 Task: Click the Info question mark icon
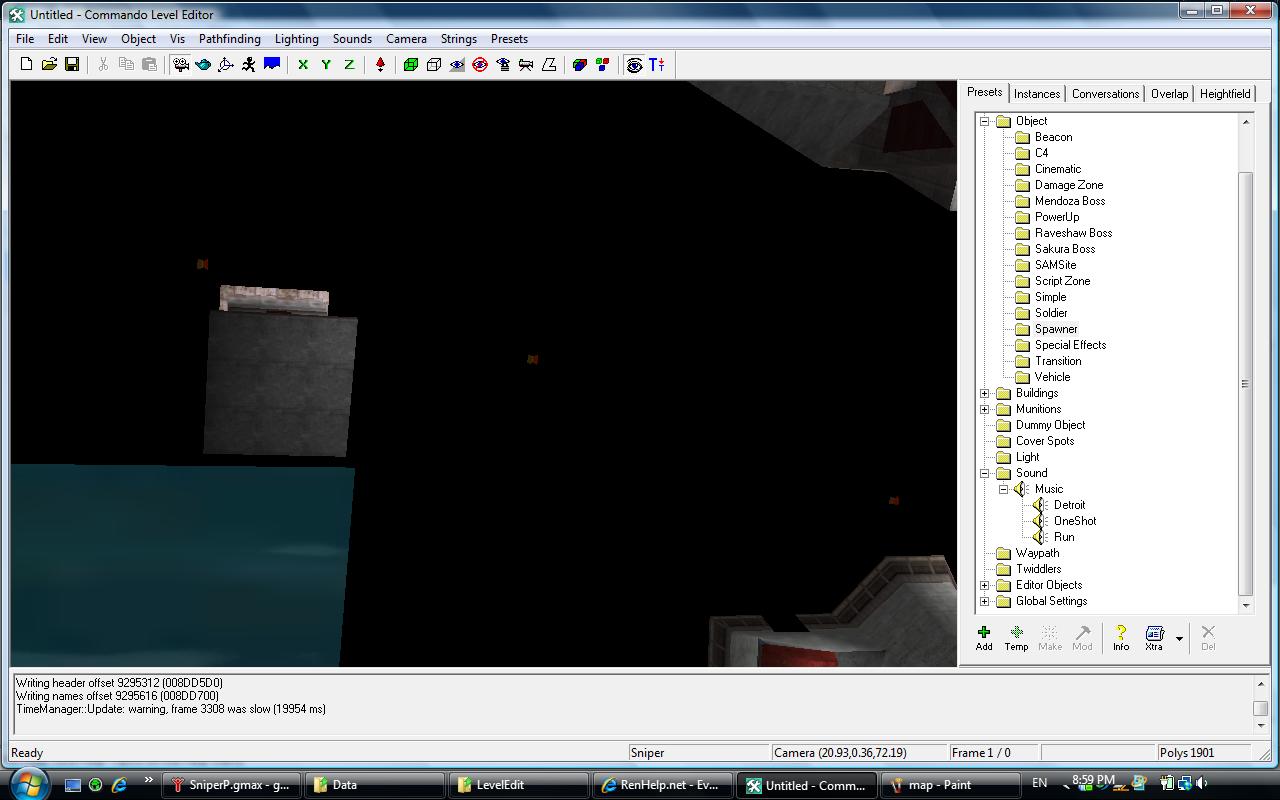tap(1120, 637)
